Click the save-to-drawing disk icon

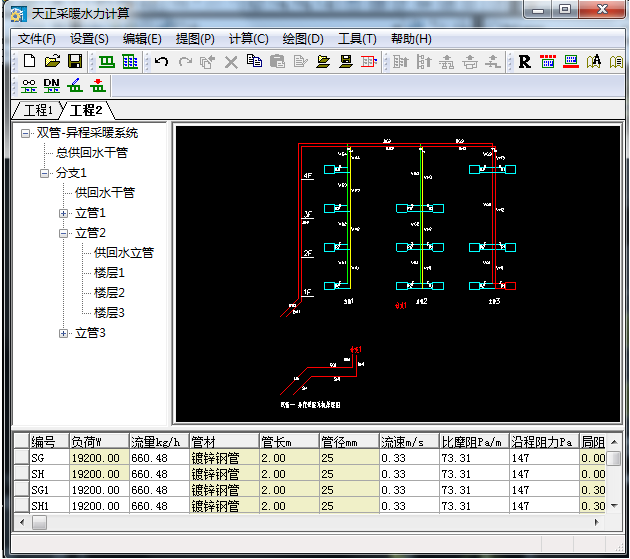pos(346,61)
